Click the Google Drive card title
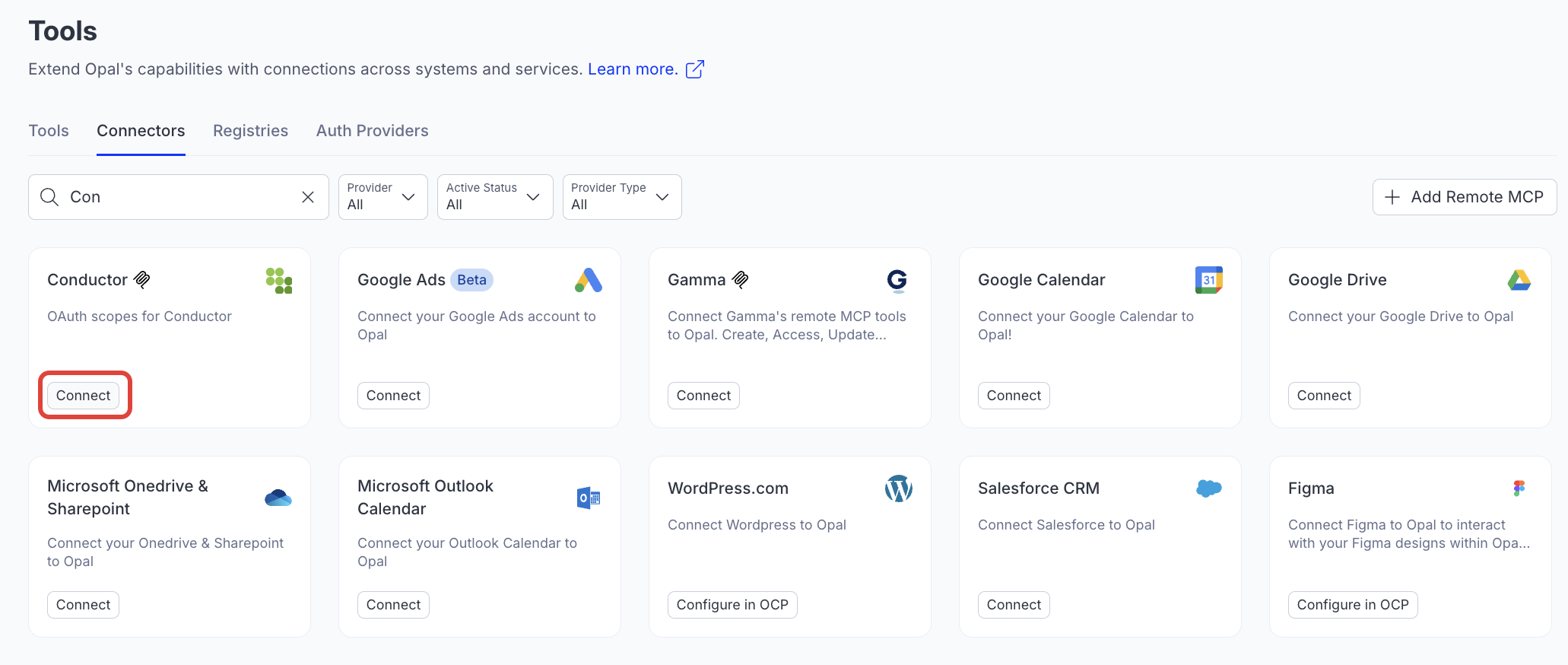The image size is (1568, 665). point(1338,280)
